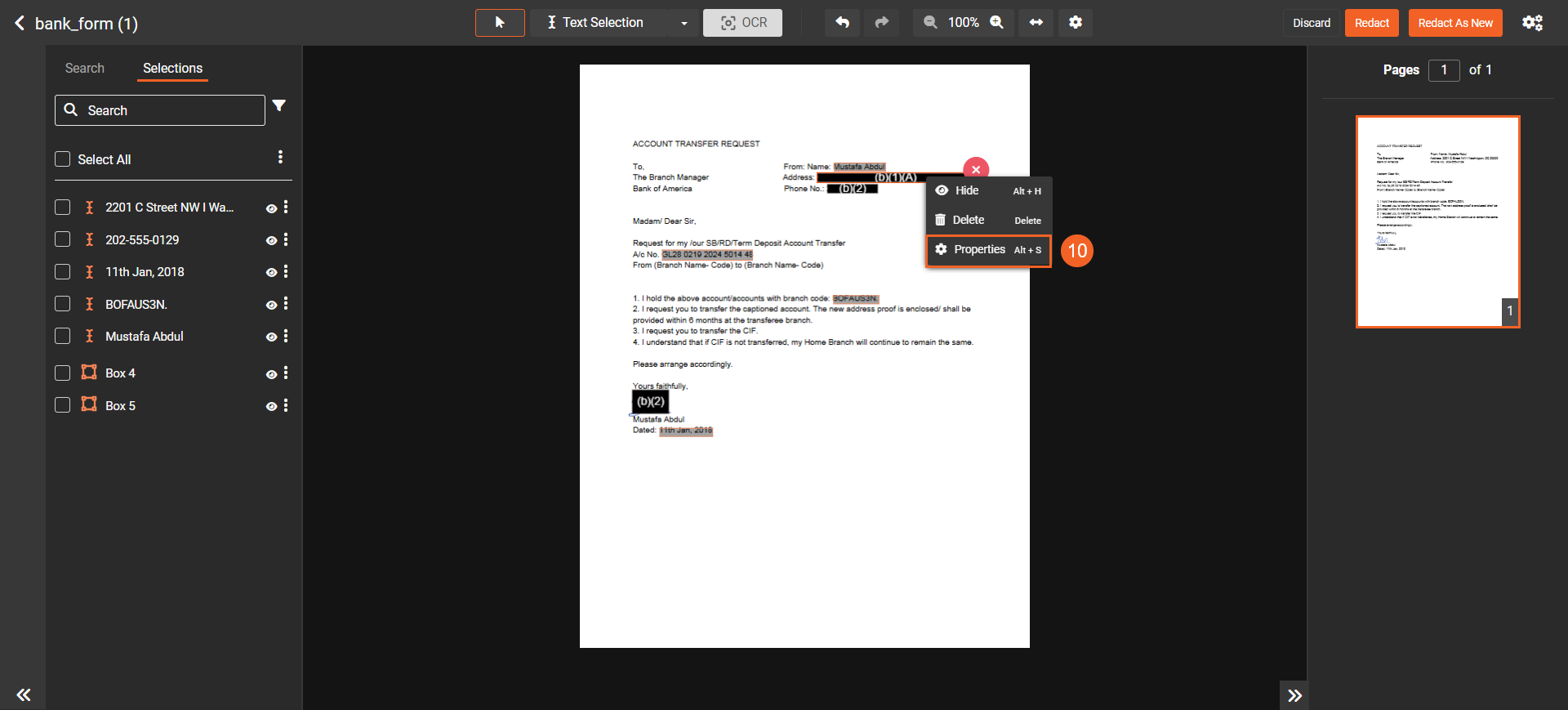The height and width of the screenshot is (710, 1568).
Task: Open advanced settings gears at top right
Action: [1532, 23]
